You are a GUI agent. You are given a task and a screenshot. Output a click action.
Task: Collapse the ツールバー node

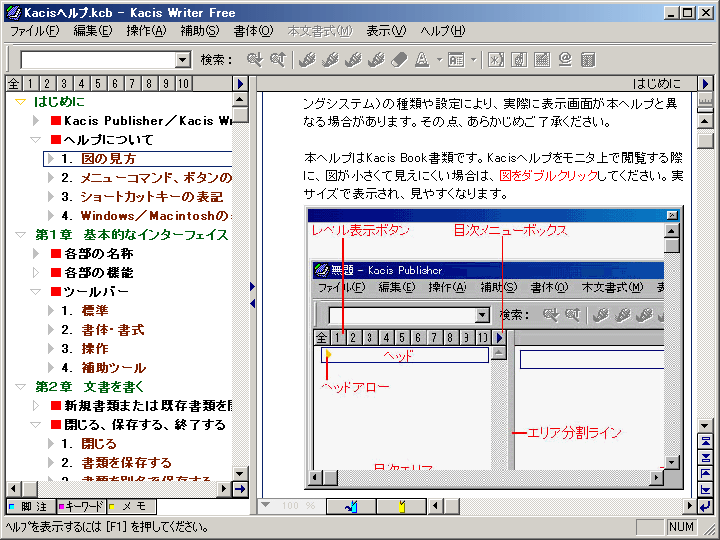point(36,292)
